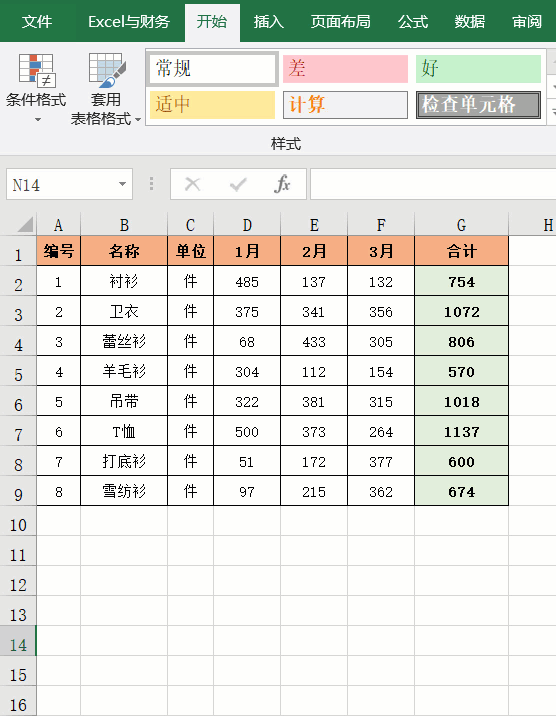The height and width of the screenshot is (716, 556).
Task: Select column E header
Action: point(314,225)
